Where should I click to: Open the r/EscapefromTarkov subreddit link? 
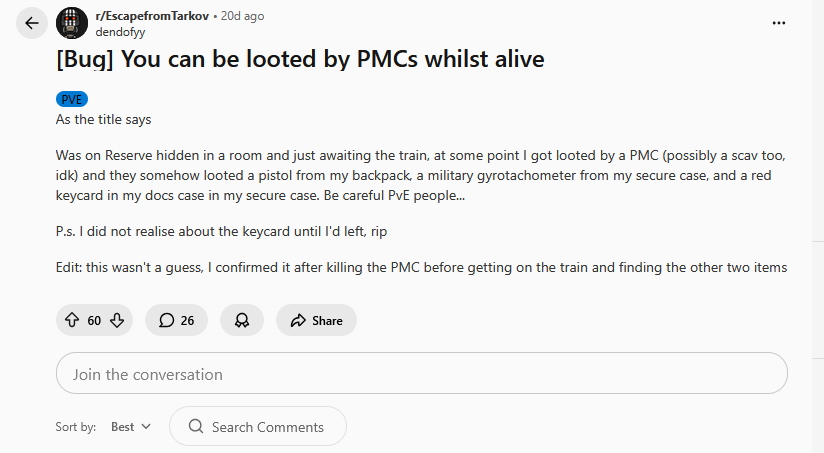tap(151, 16)
